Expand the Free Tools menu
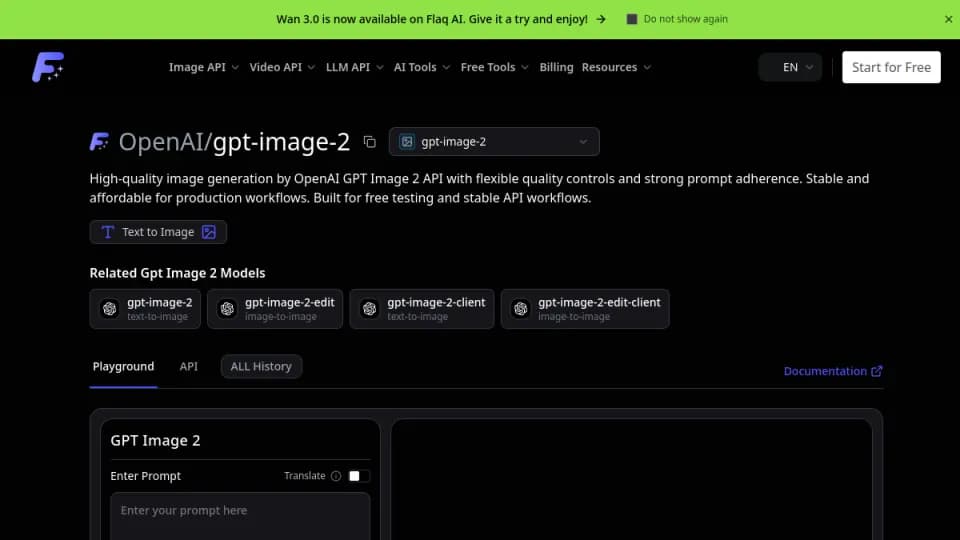 coord(494,67)
